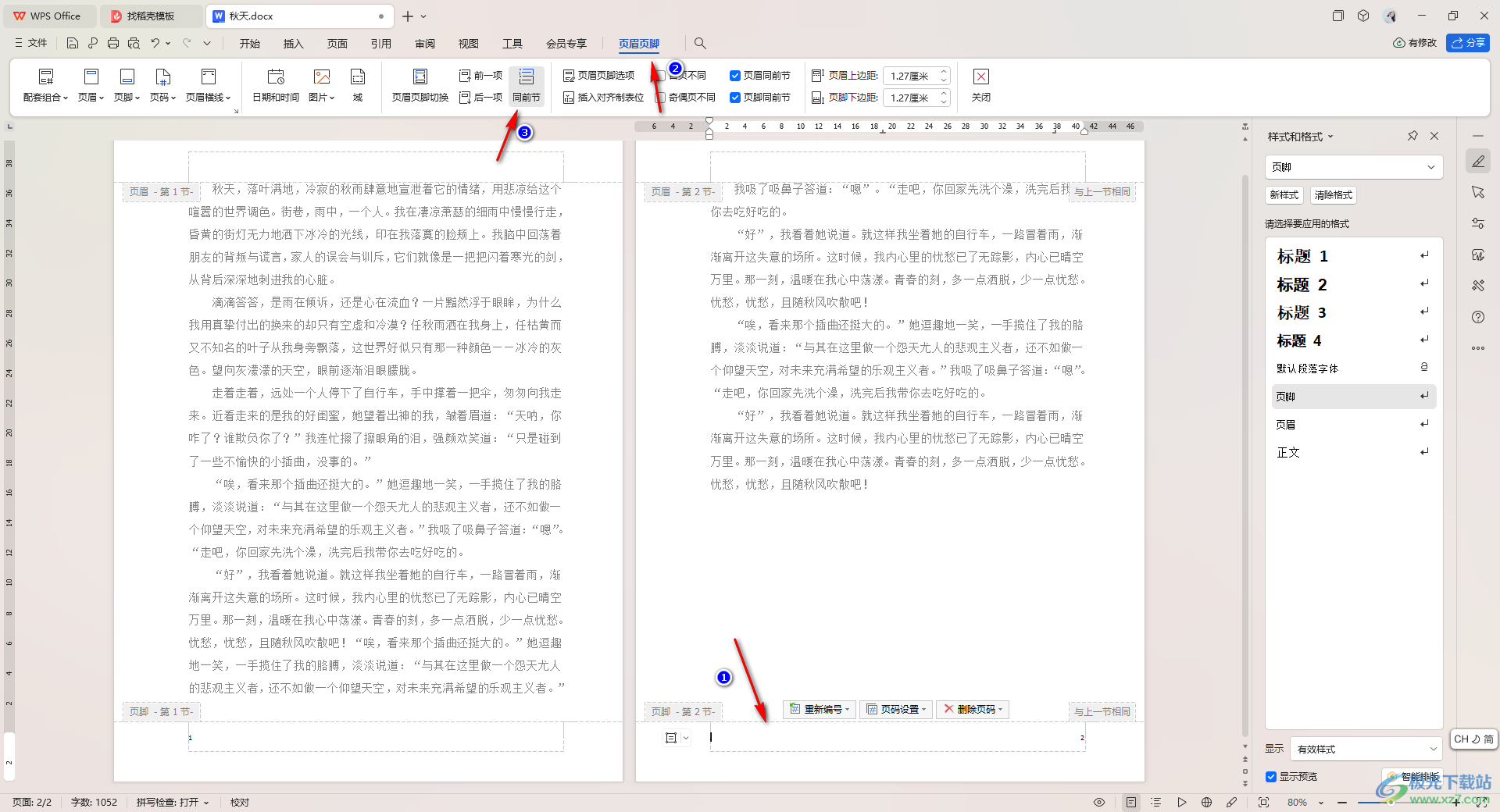This screenshot has width=1500, height=812.
Task: Open the 页脚 footer gallery
Action: (127, 86)
